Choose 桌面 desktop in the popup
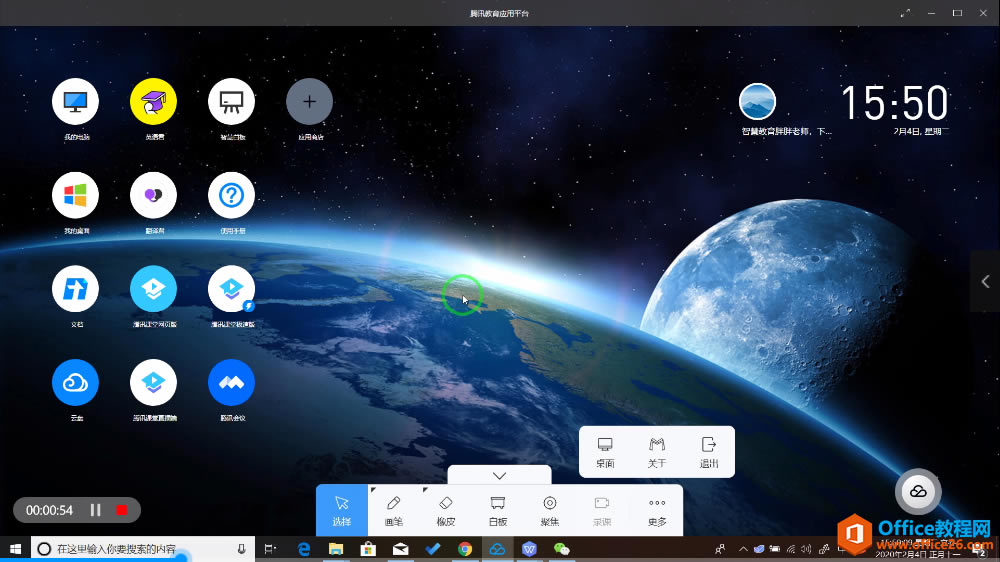This screenshot has width=1000, height=562. point(605,452)
